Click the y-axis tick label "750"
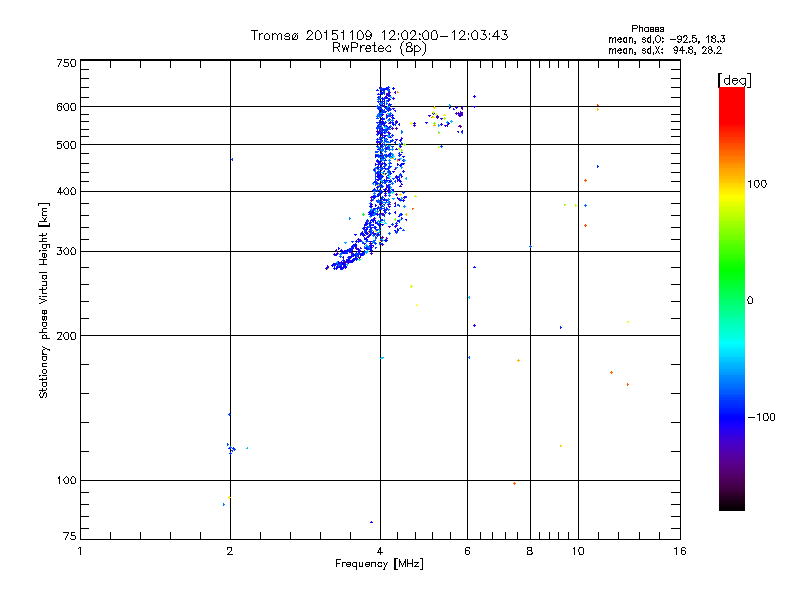 point(66,63)
